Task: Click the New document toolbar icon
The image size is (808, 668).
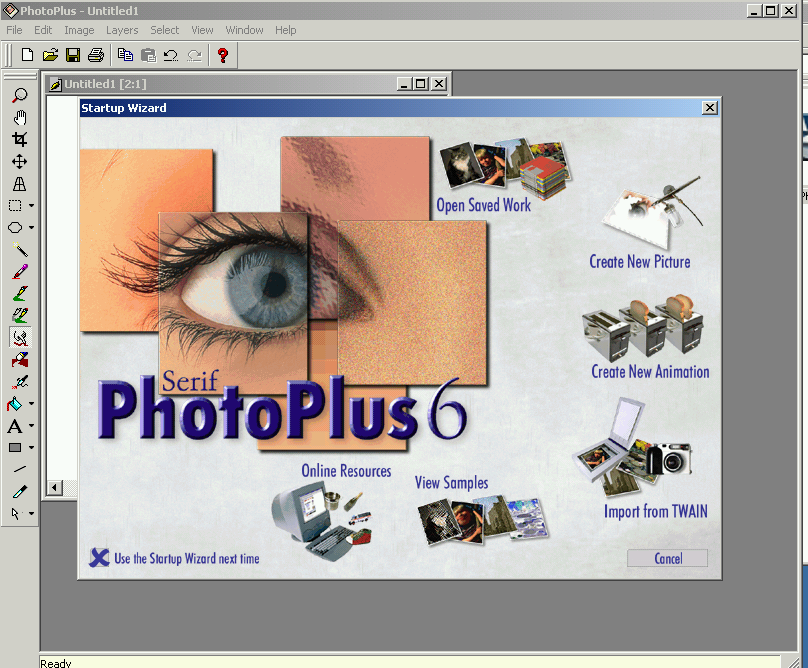Action: (27, 55)
